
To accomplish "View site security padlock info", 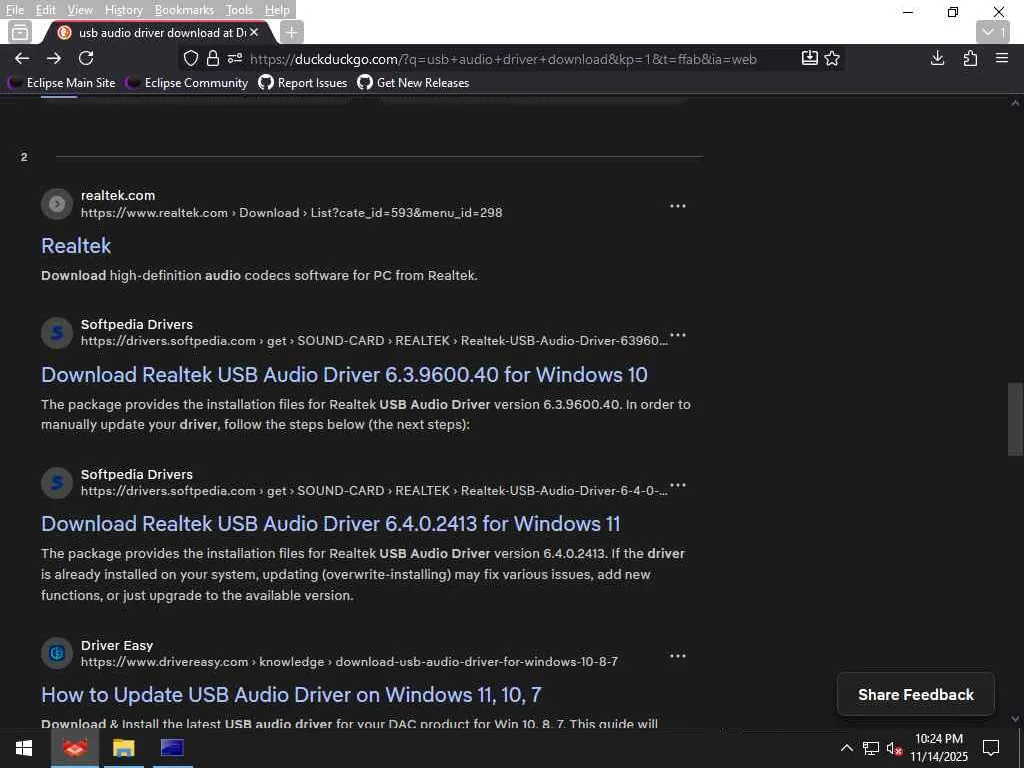I will 213,59.
